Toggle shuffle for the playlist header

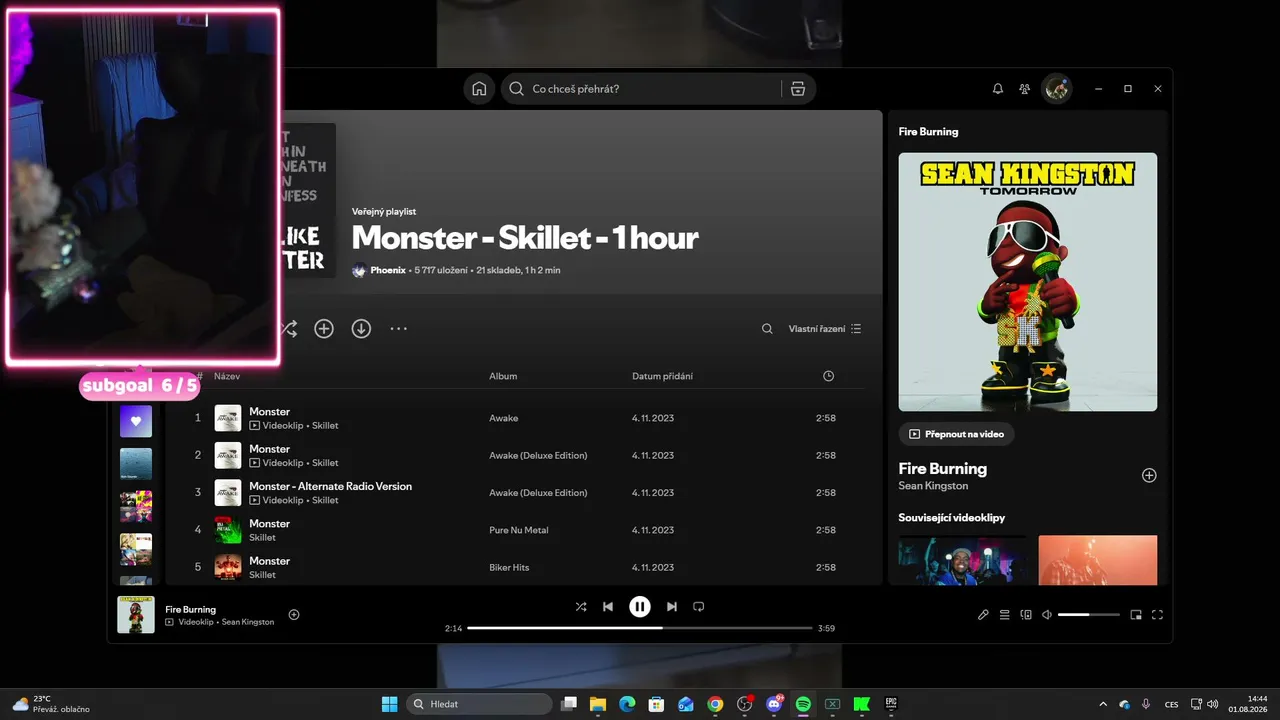pyautogui.click(x=289, y=328)
